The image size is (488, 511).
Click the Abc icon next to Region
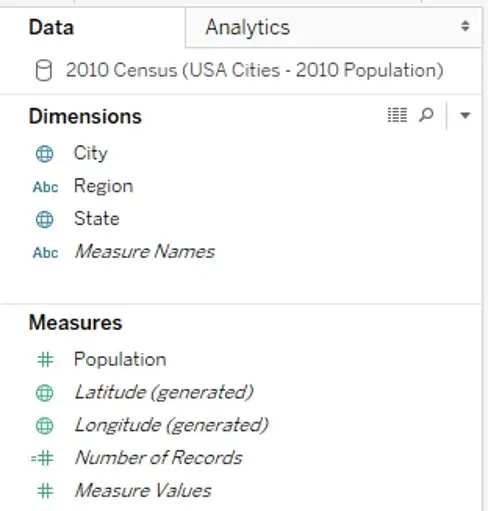point(45,187)
